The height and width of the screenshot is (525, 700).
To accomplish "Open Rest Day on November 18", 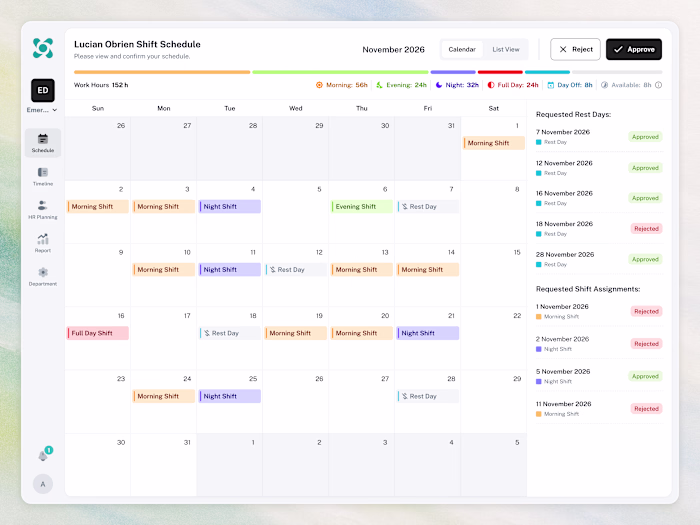I will point(229,333).
